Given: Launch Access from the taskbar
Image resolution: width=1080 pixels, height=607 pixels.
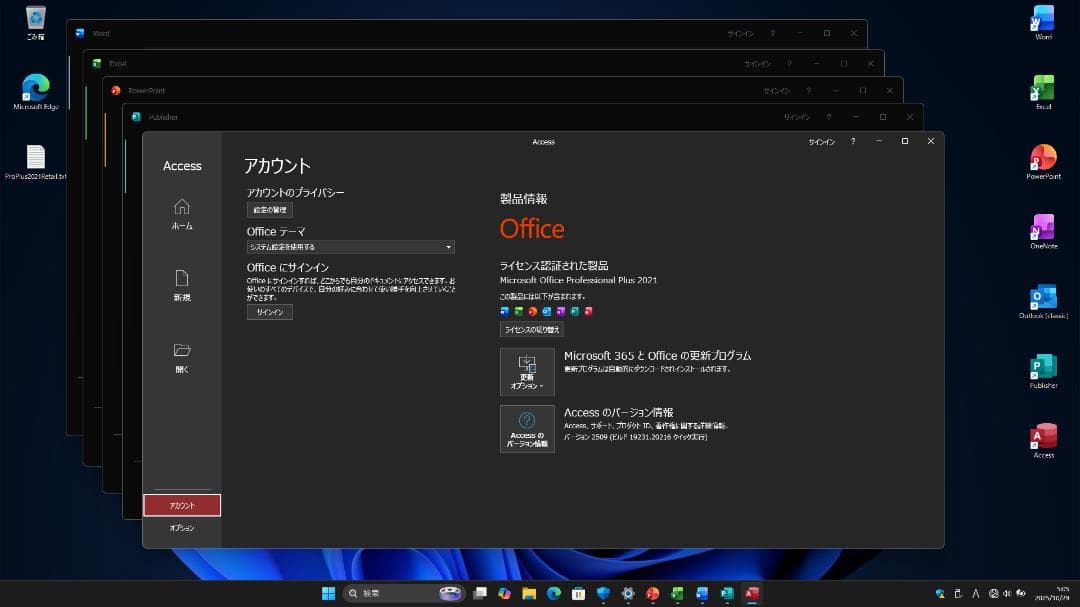Looking at the screenshot, I should (x=754, y=592).
